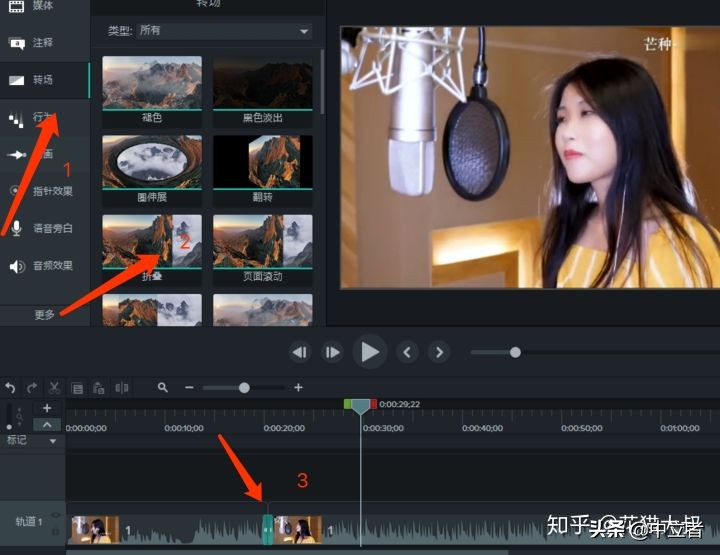Jump to previous clip arrow

click(407, 353)
